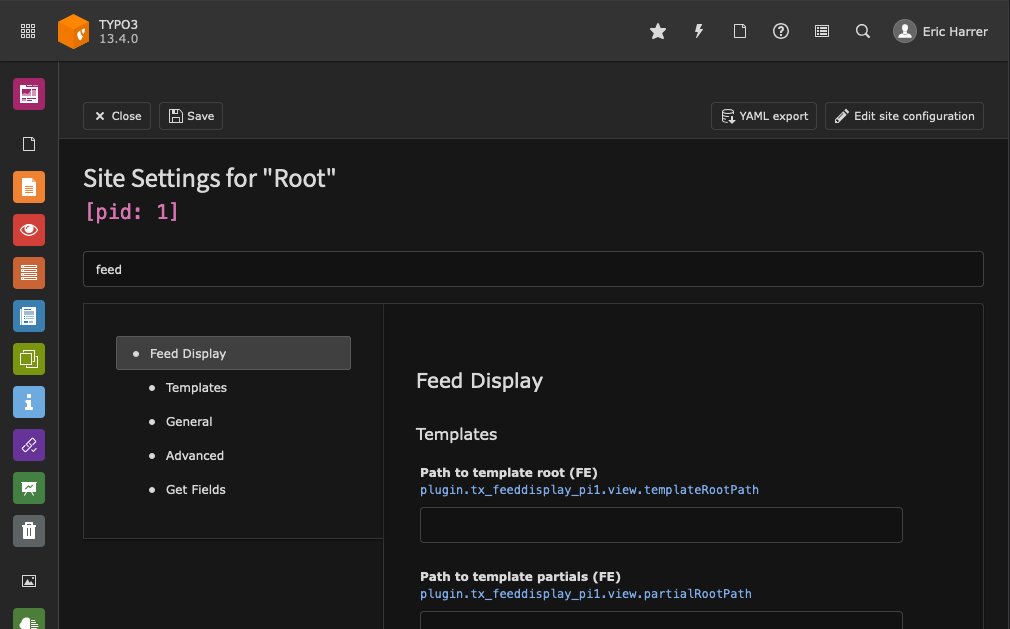Viewport: 1010px width, 629px height.
Task: Open bookmarks star icon in top bar
Action: (x=658, y=31)
